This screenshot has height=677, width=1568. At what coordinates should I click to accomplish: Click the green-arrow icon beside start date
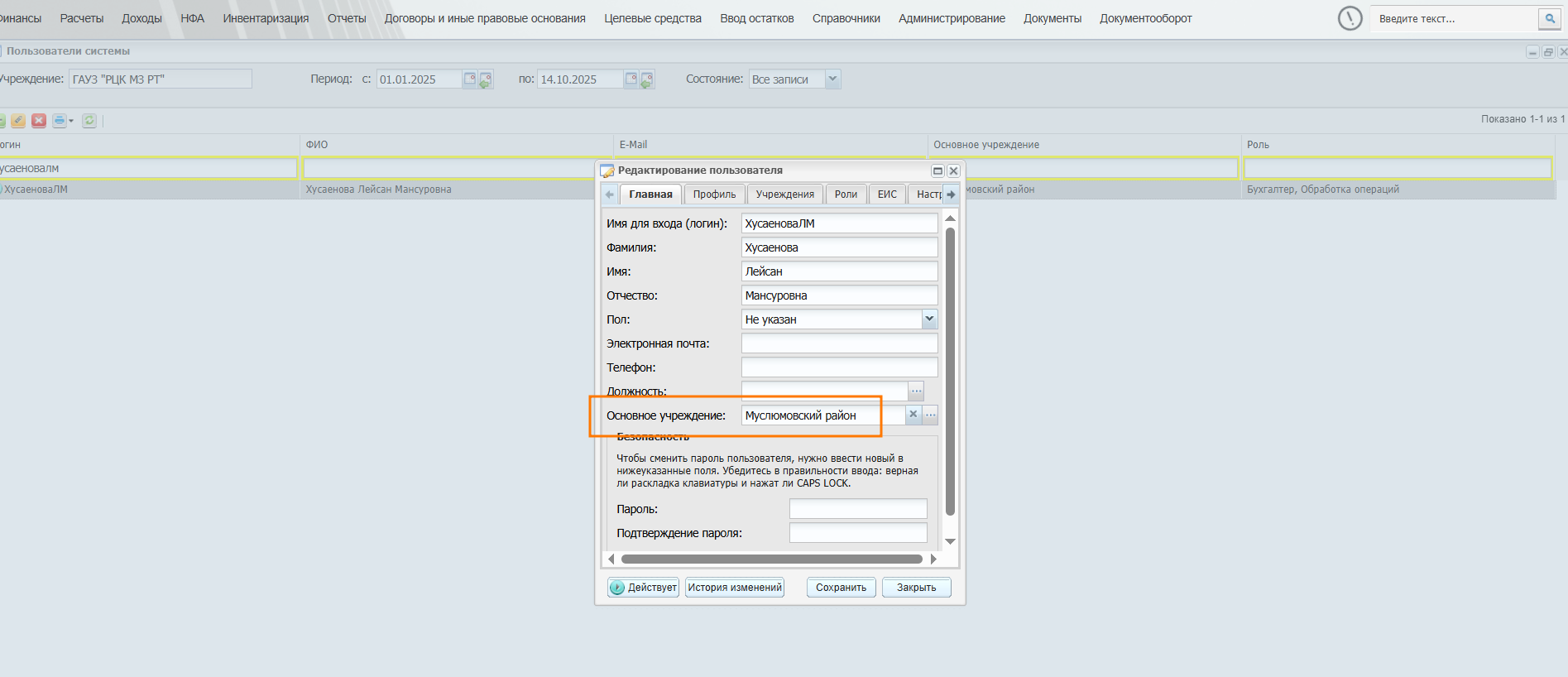pyautogui.click(x=486, y=79)
